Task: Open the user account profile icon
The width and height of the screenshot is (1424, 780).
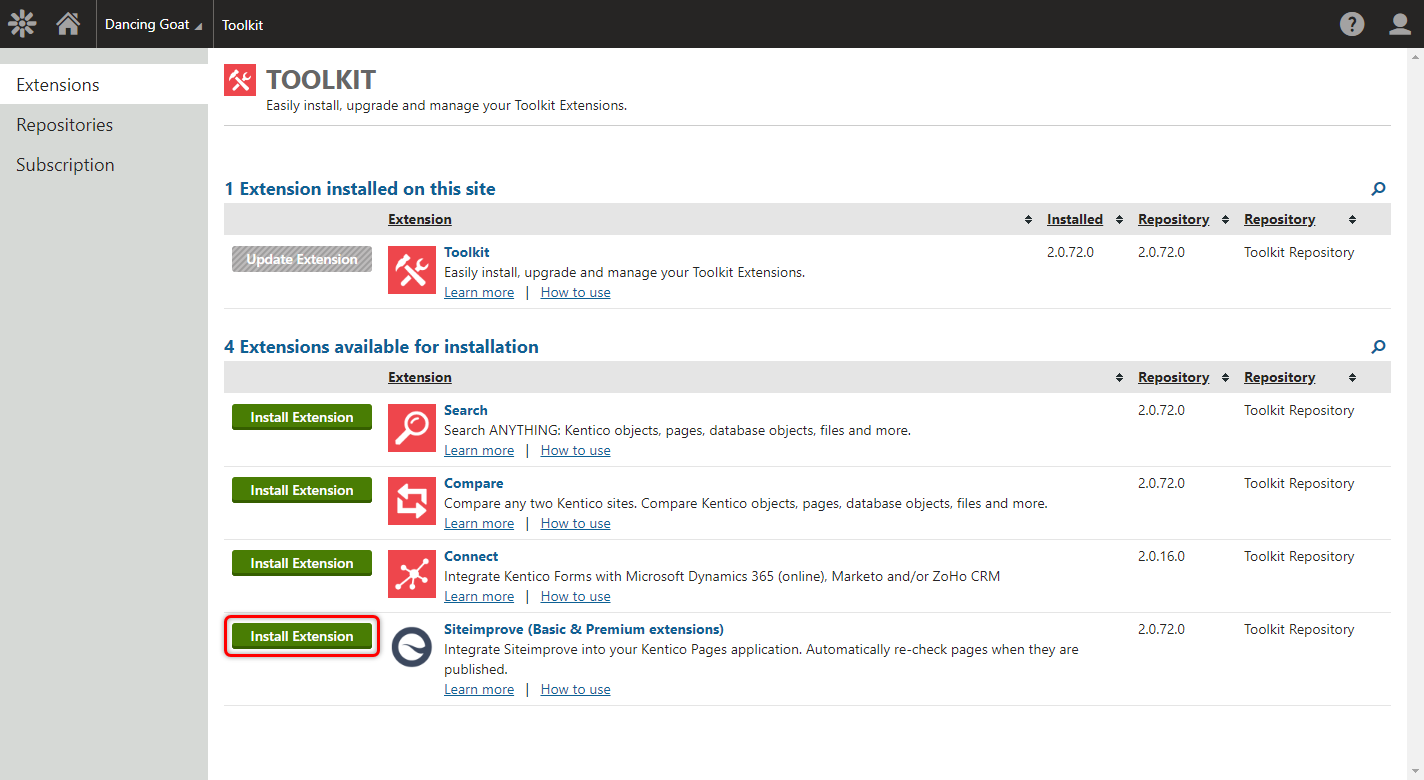Action: (1400, 24)
